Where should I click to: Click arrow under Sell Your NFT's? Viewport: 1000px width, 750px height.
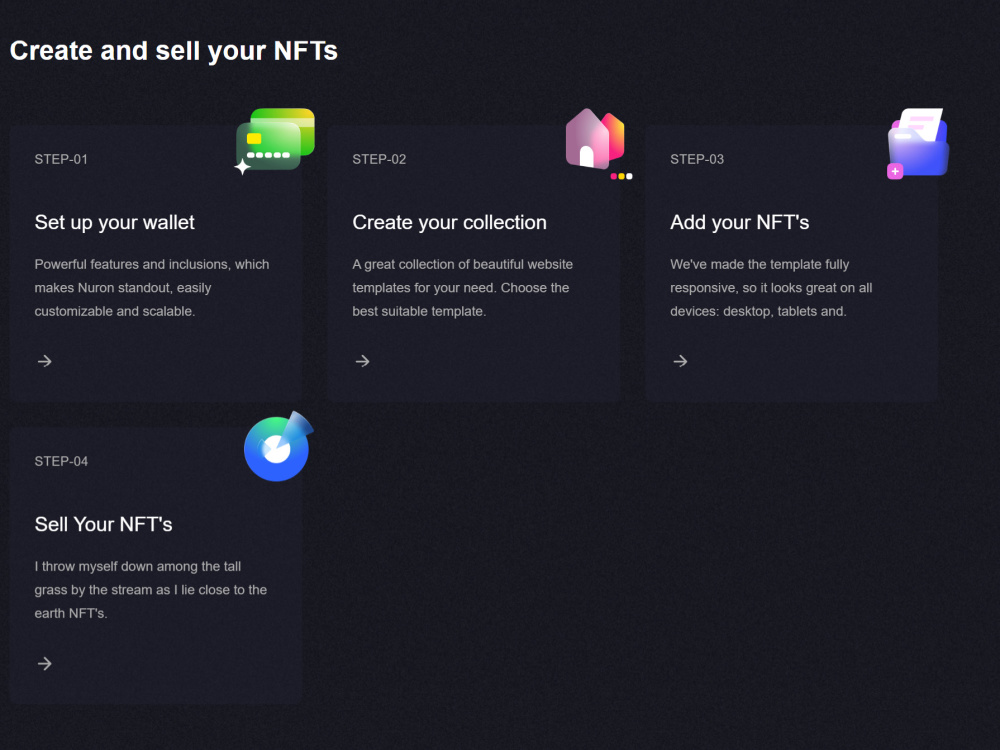pos(45,663)
